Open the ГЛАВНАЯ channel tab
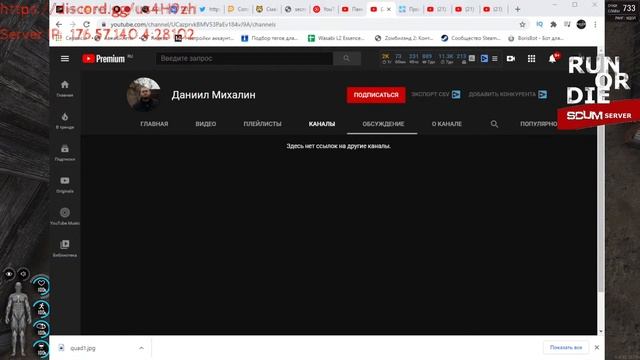The image size is (640, 360). (x=154, y=124)
